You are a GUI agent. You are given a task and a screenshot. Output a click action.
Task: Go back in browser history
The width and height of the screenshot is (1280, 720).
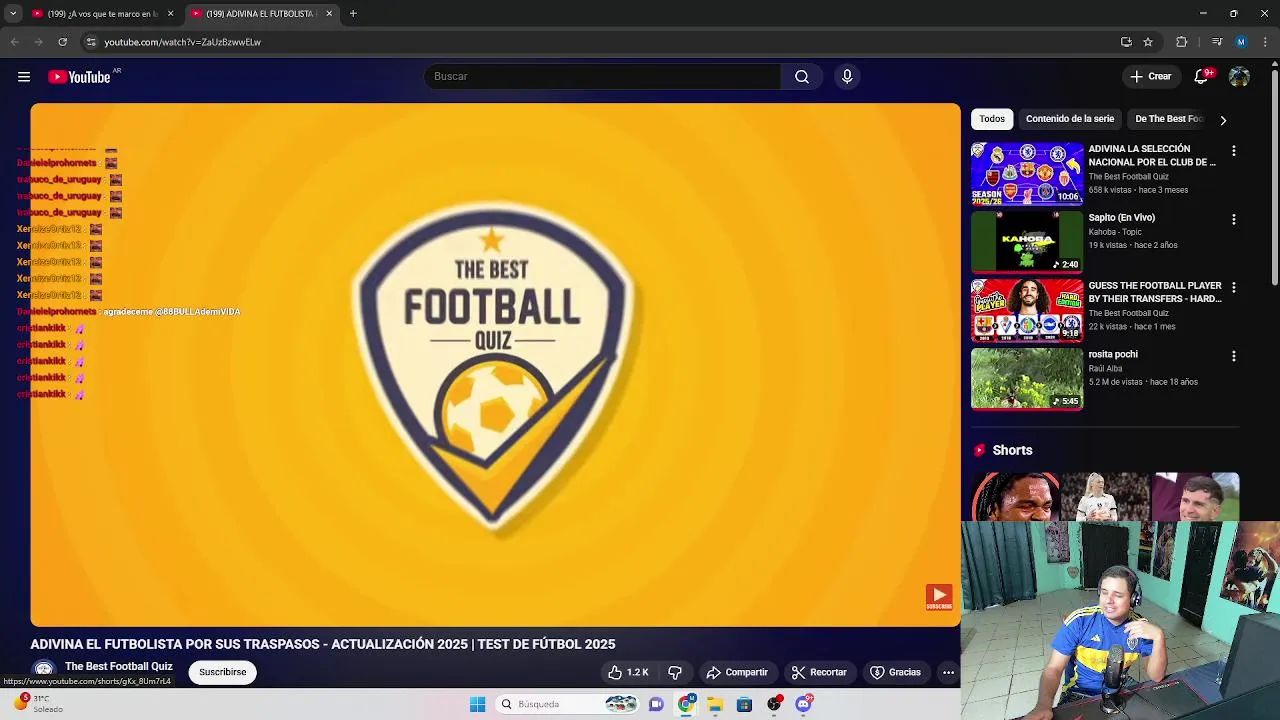coord(14,42)
